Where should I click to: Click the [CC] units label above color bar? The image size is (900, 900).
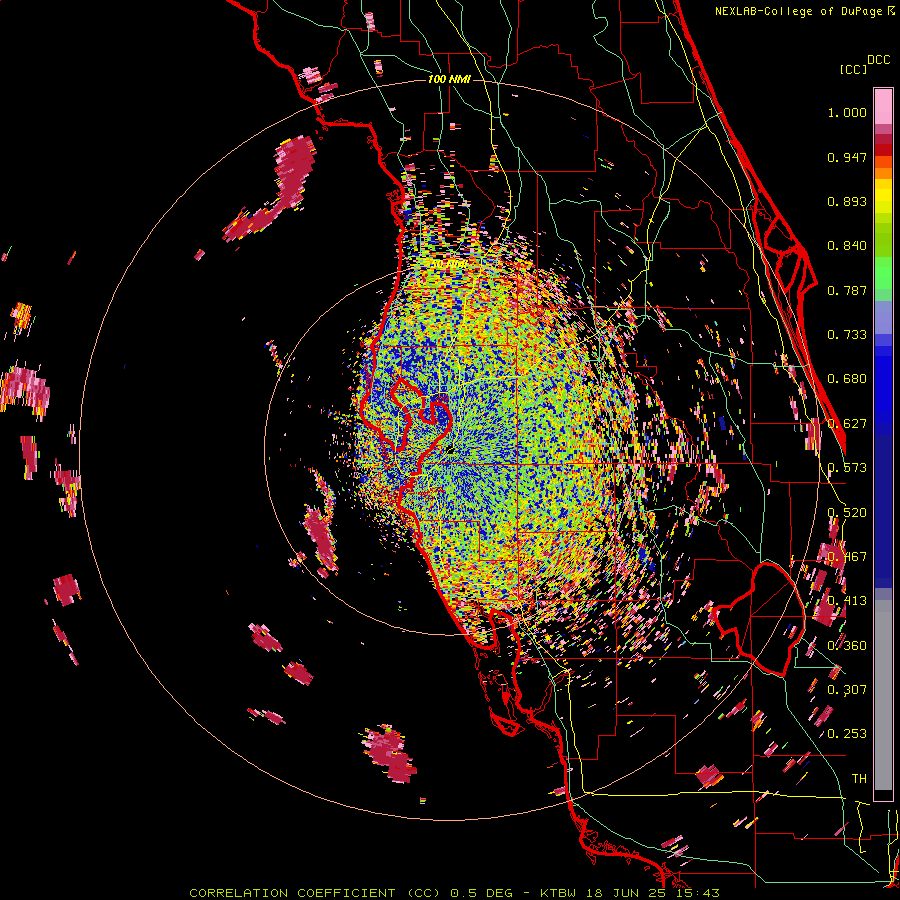pos(853,69)
